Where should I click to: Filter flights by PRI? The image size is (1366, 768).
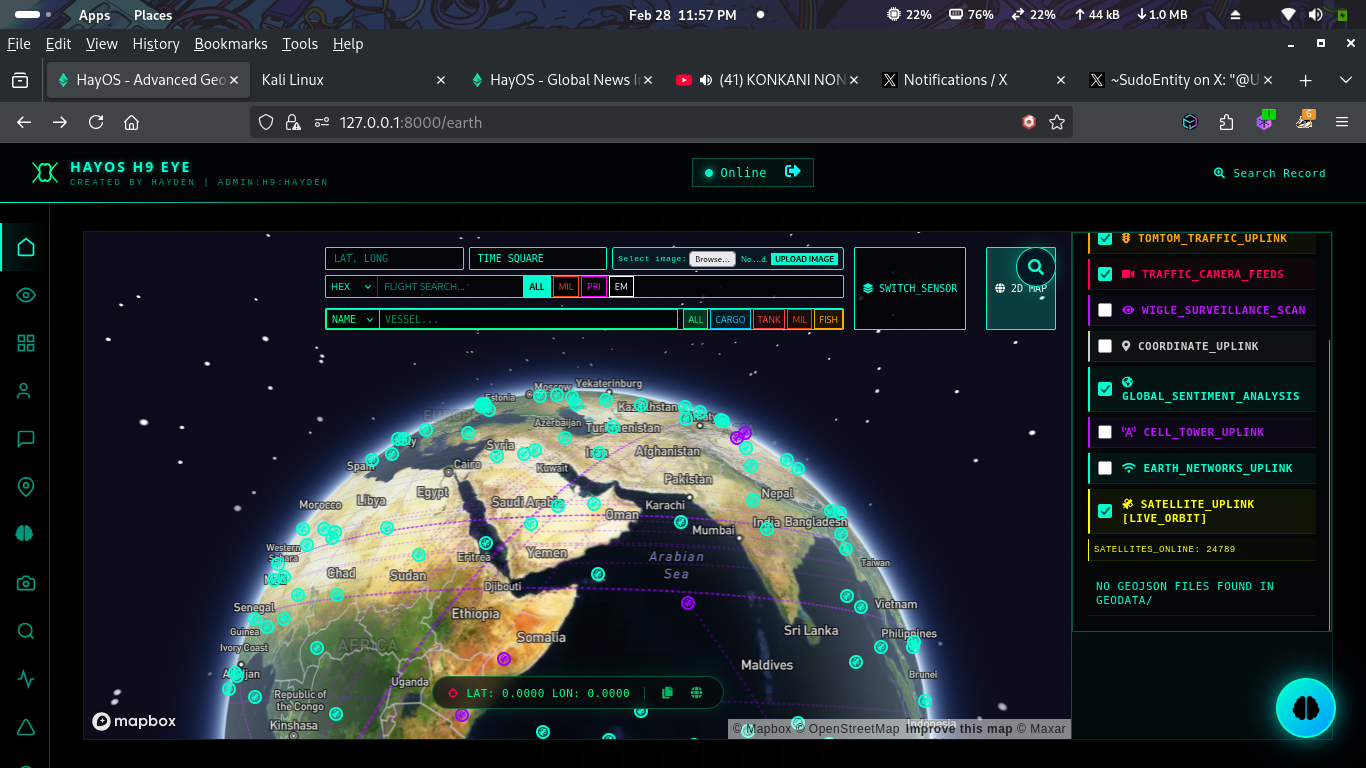594,287
